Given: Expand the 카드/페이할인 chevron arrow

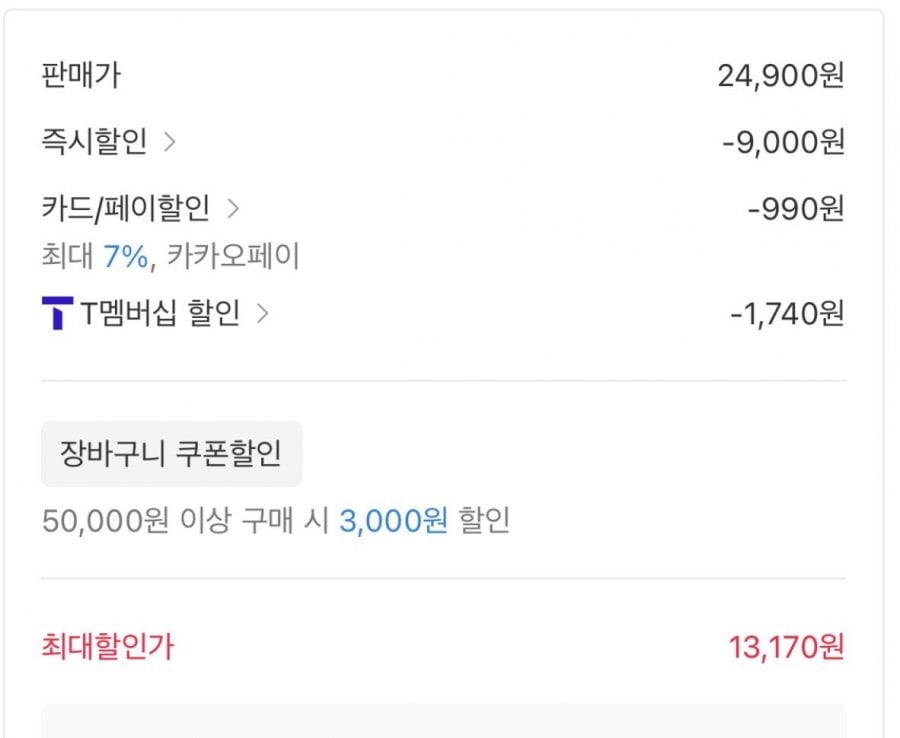Looking at the screenshot, I should tap(233, 209).
